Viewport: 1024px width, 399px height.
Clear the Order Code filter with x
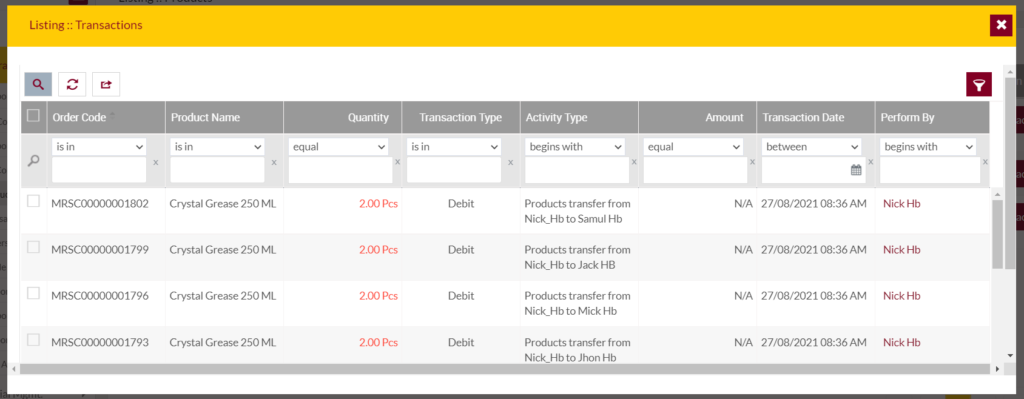point(155,162)
